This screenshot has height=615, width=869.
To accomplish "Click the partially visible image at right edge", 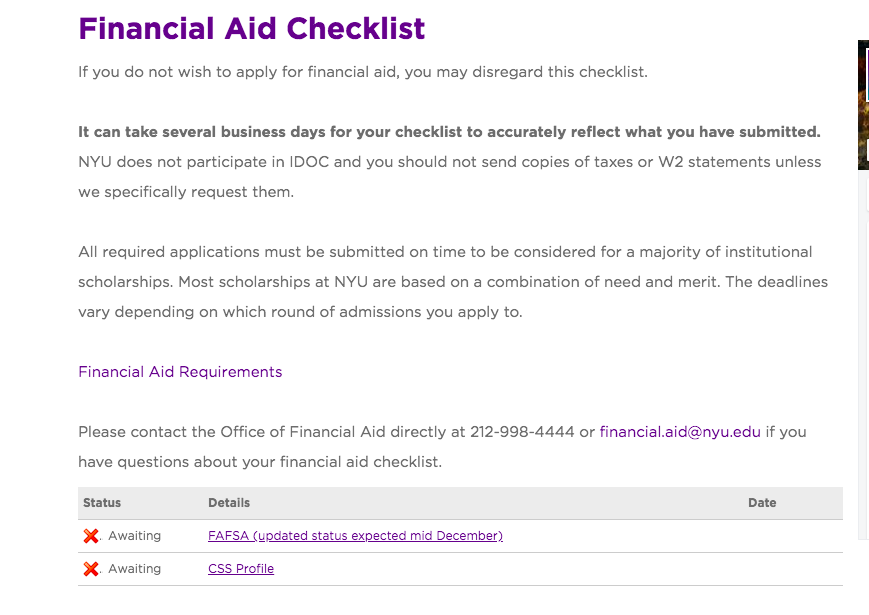I will pyautogui.click(x=863, y=105).
